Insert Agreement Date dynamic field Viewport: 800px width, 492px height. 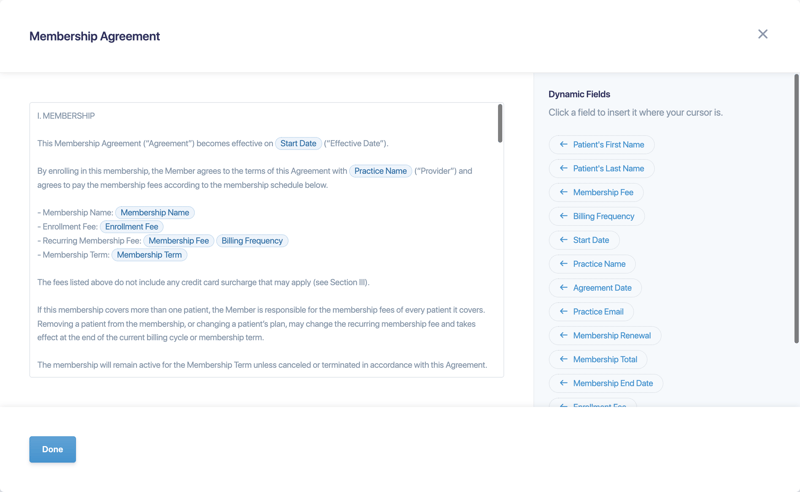[x=595, y=288]
